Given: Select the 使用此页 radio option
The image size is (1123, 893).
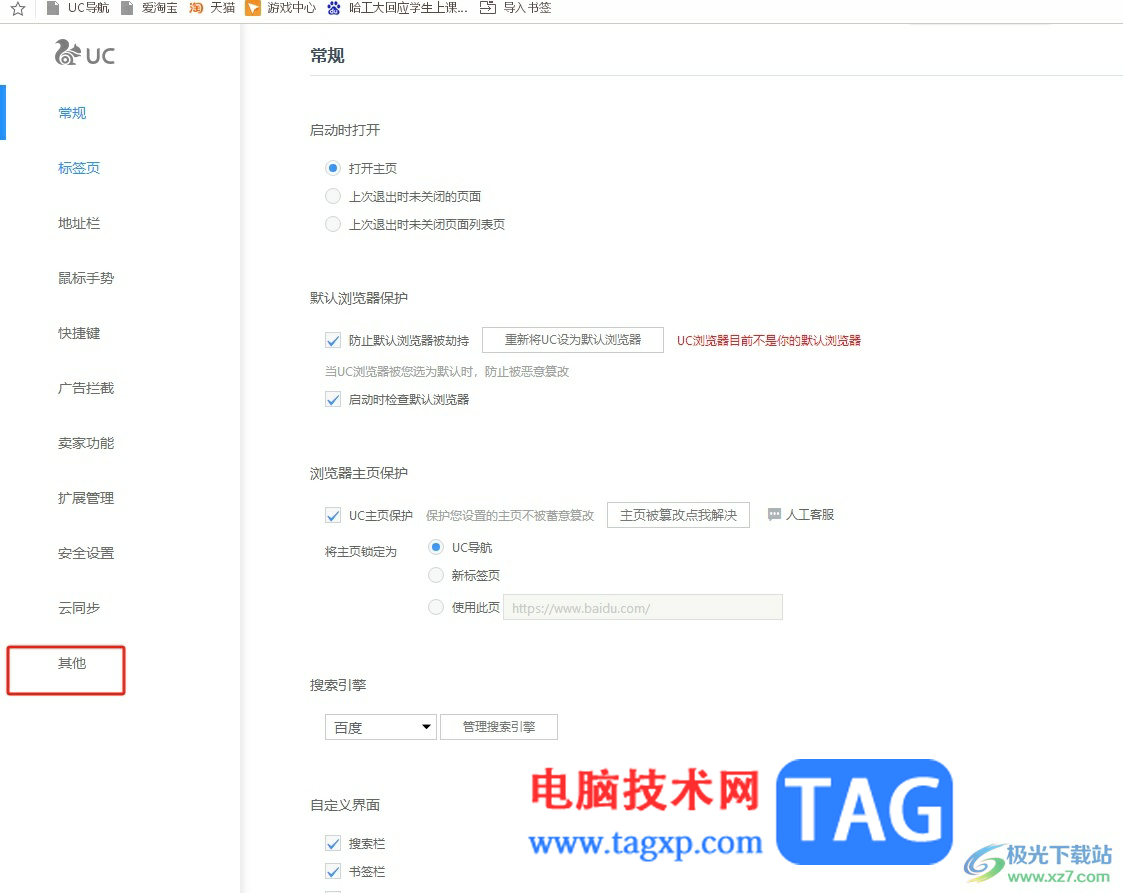Looking at the screenshot, I should click(436, 607).
